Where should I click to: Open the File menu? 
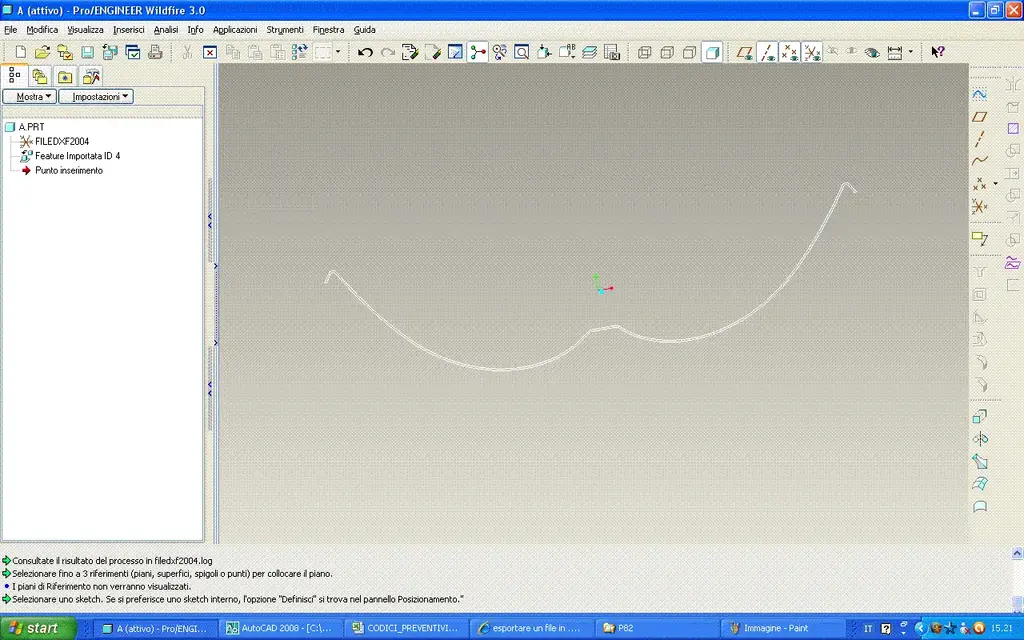coord(10,29)
